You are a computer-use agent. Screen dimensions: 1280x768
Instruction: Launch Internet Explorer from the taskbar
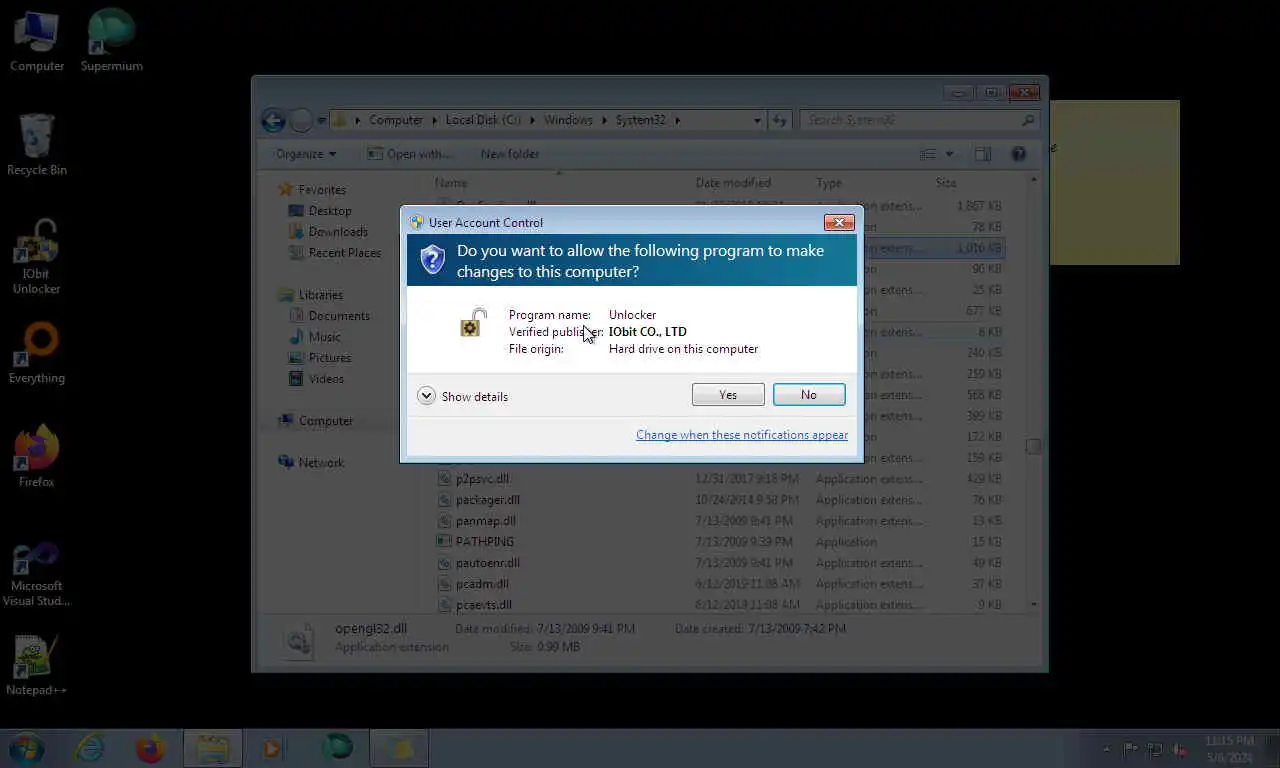point(90,748)
